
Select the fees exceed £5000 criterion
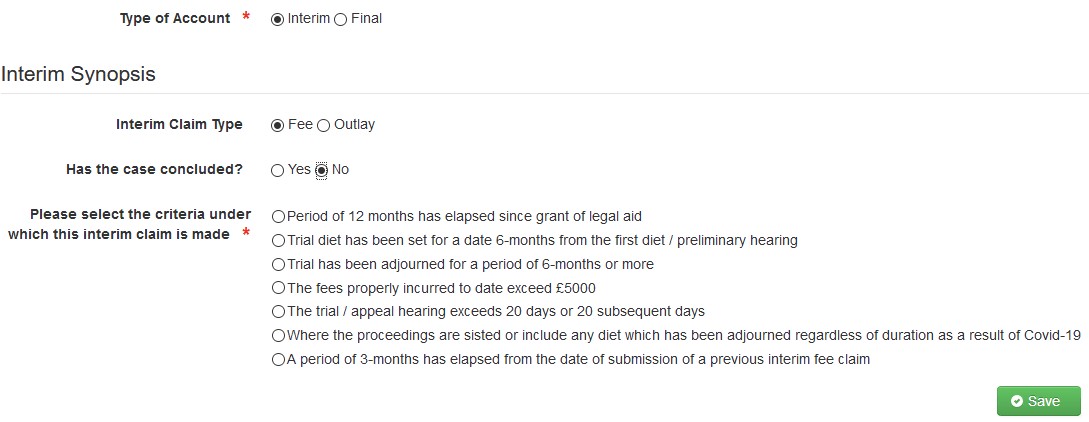[278, 288]
